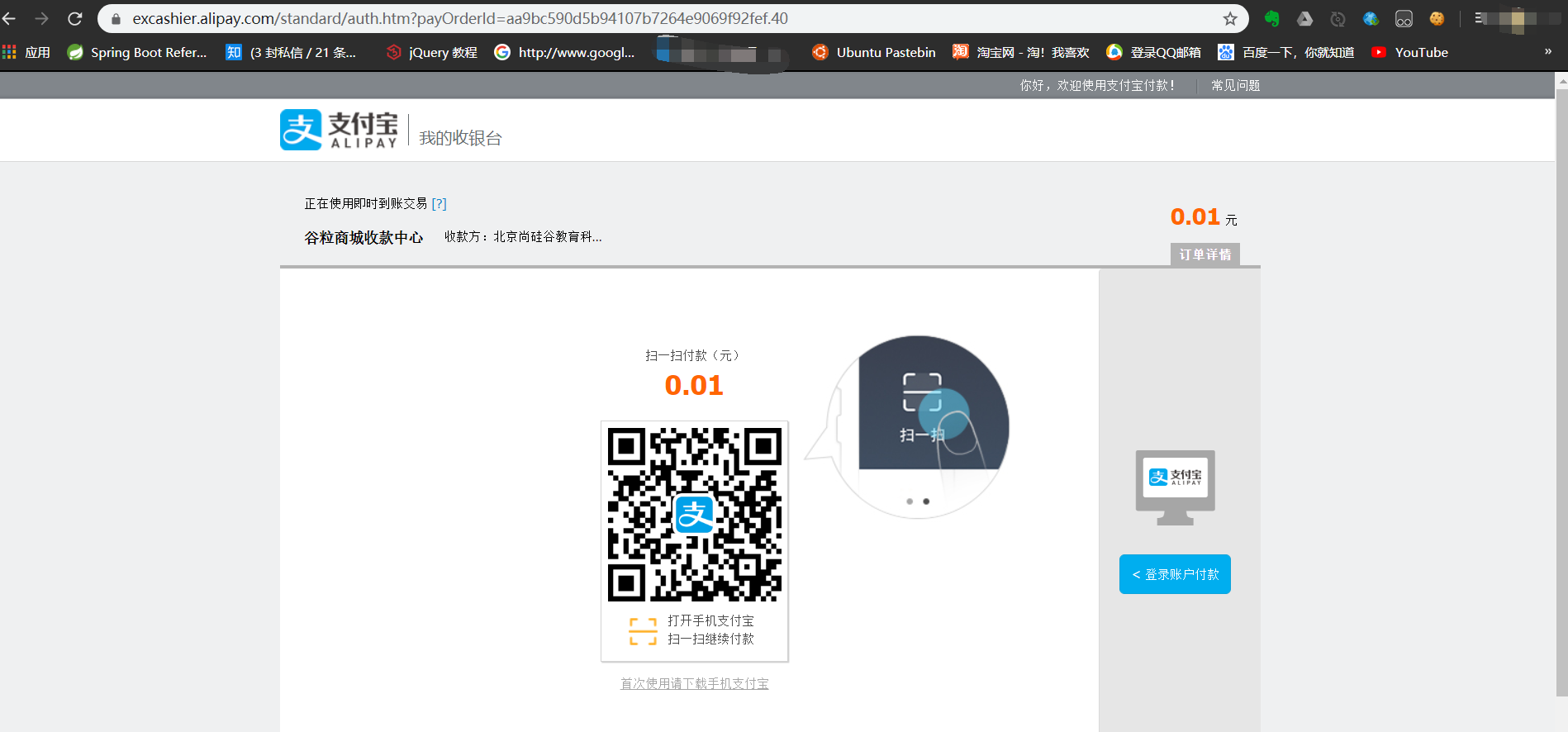Click the Alipay logo
The width and height of the screenshot is (1568, 732).
point(339,130)
